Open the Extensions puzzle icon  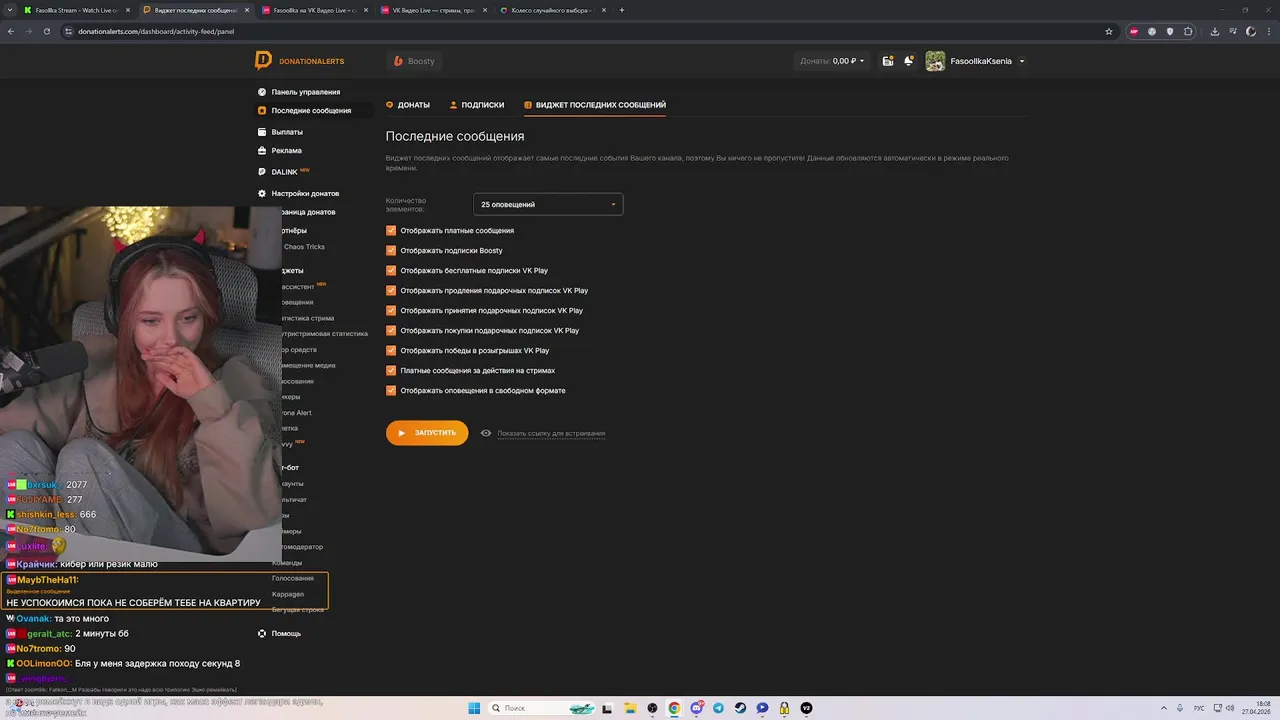click(1188, 31)
